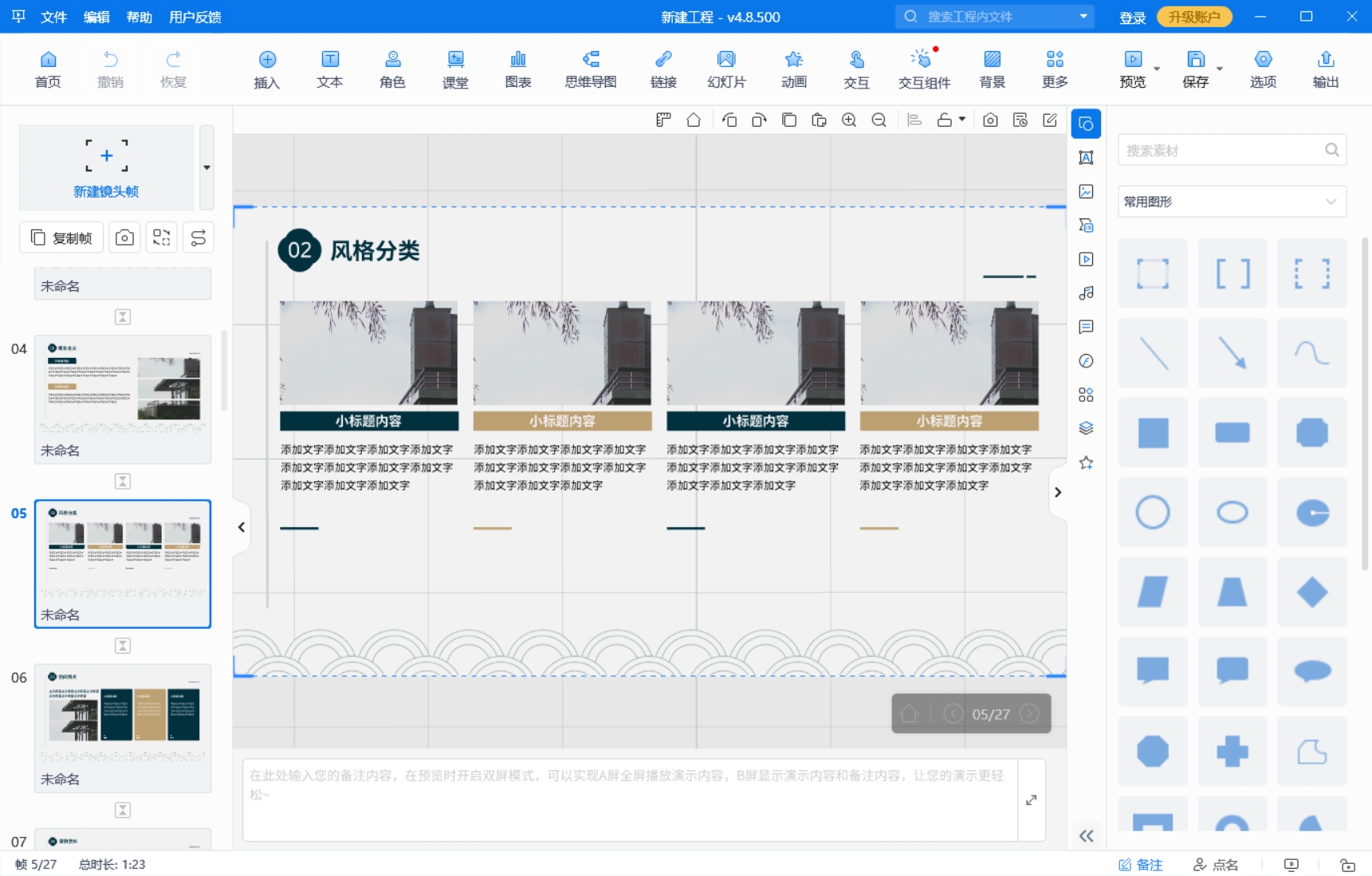Screen dimensions: 1372x876
Task: Click the 升级账户 upgrade button
Action: 1193,17
